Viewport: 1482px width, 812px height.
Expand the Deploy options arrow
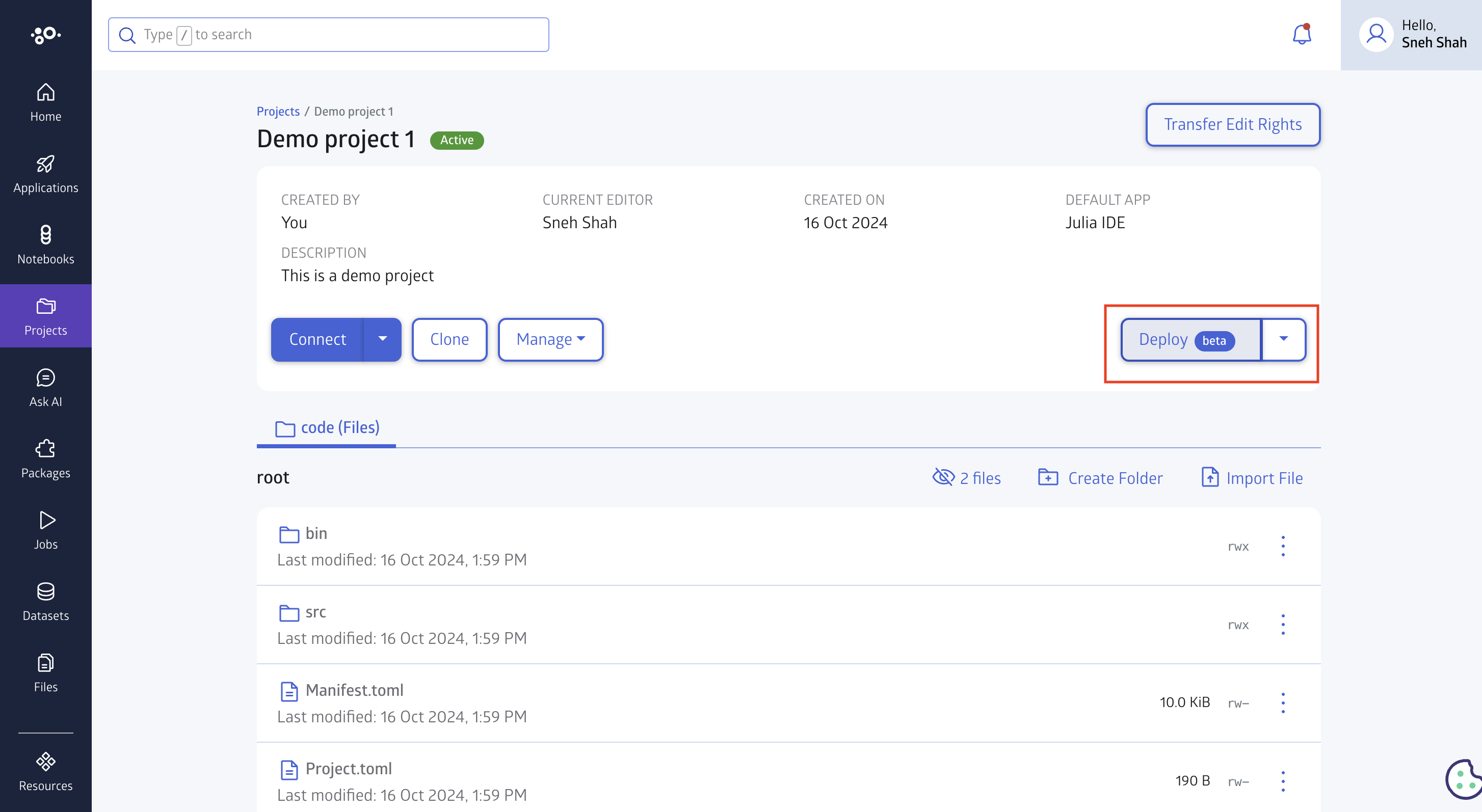tap(1284, 339)
